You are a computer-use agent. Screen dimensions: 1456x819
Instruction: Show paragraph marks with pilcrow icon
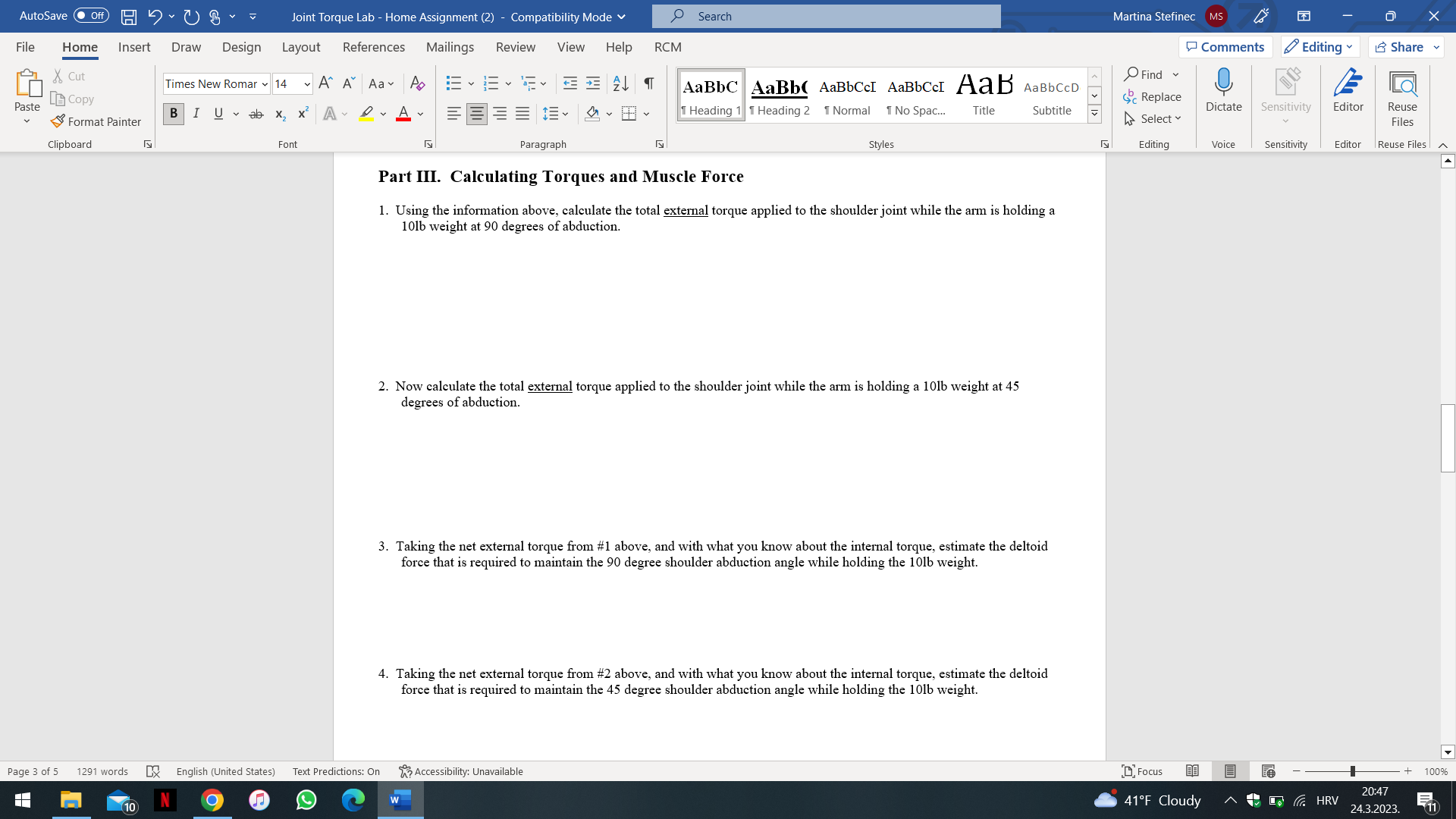[x=648, y=83]
